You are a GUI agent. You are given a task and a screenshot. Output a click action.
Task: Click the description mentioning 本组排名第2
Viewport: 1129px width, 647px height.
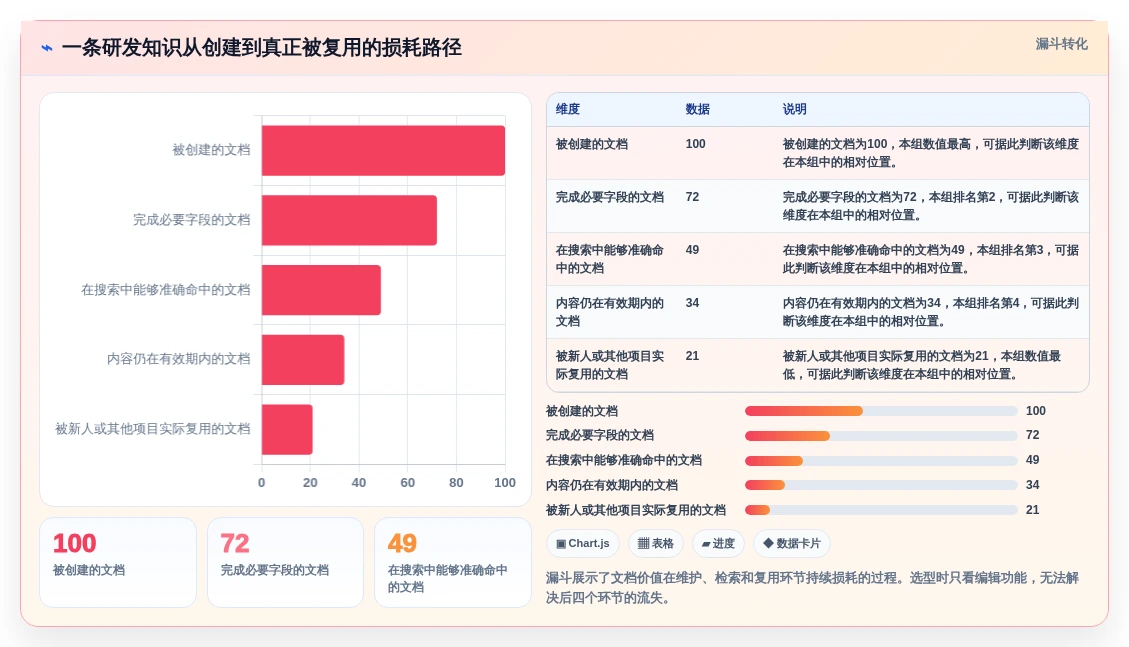click(930, 206)
